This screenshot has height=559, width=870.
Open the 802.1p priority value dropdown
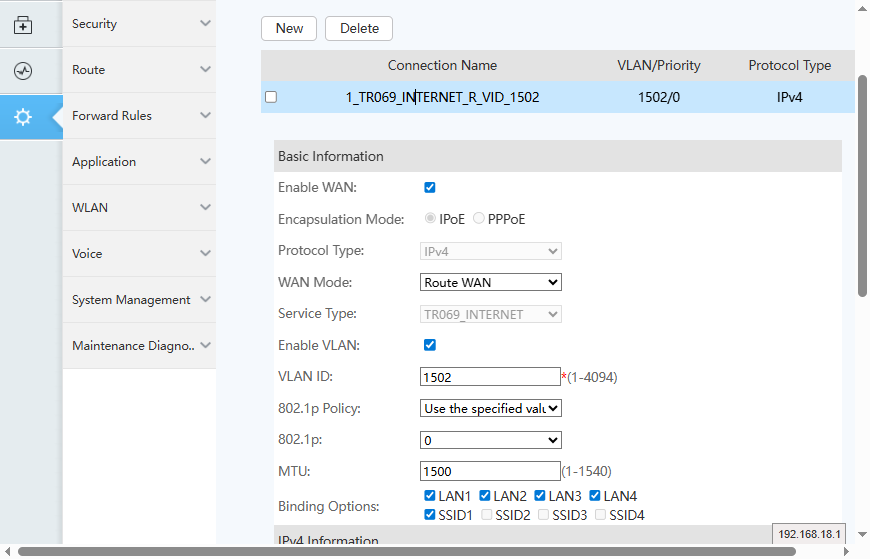coord(491,440)
